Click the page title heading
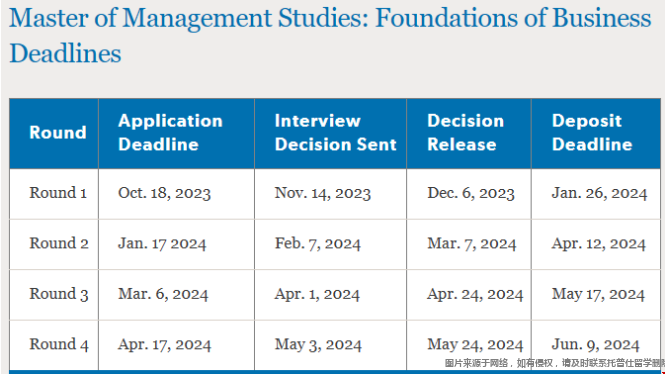 (330, 35)
